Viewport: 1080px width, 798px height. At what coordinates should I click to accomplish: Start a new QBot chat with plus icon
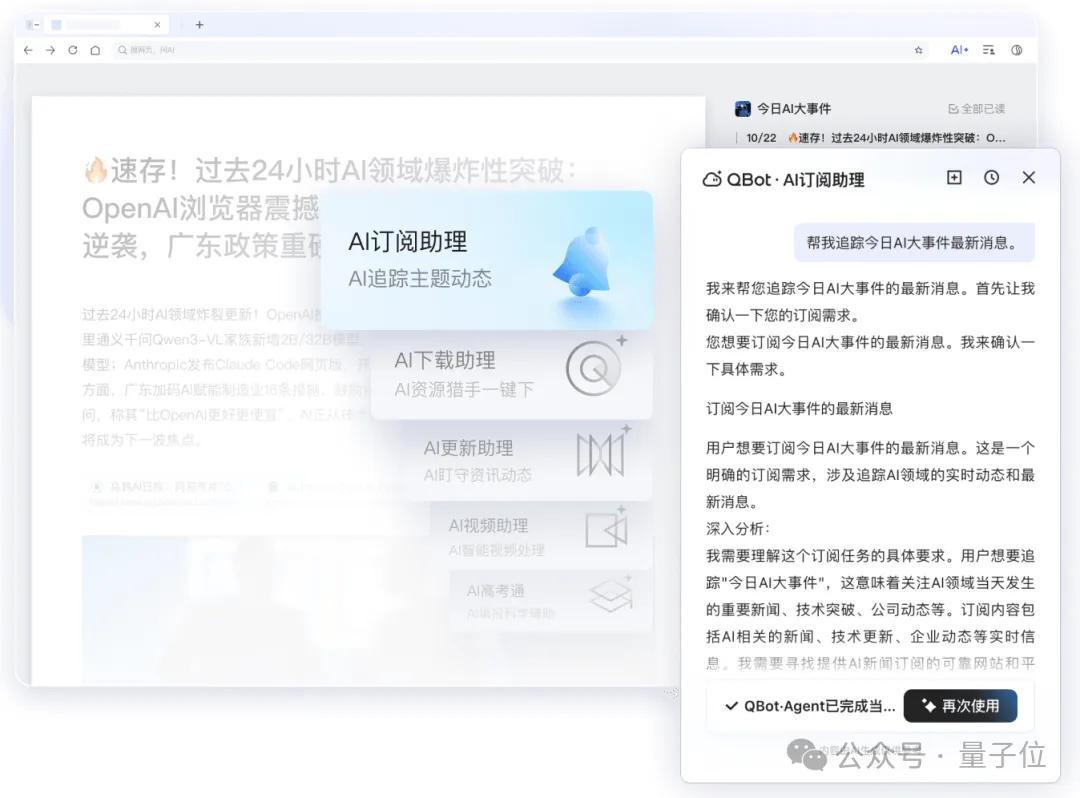954,178
